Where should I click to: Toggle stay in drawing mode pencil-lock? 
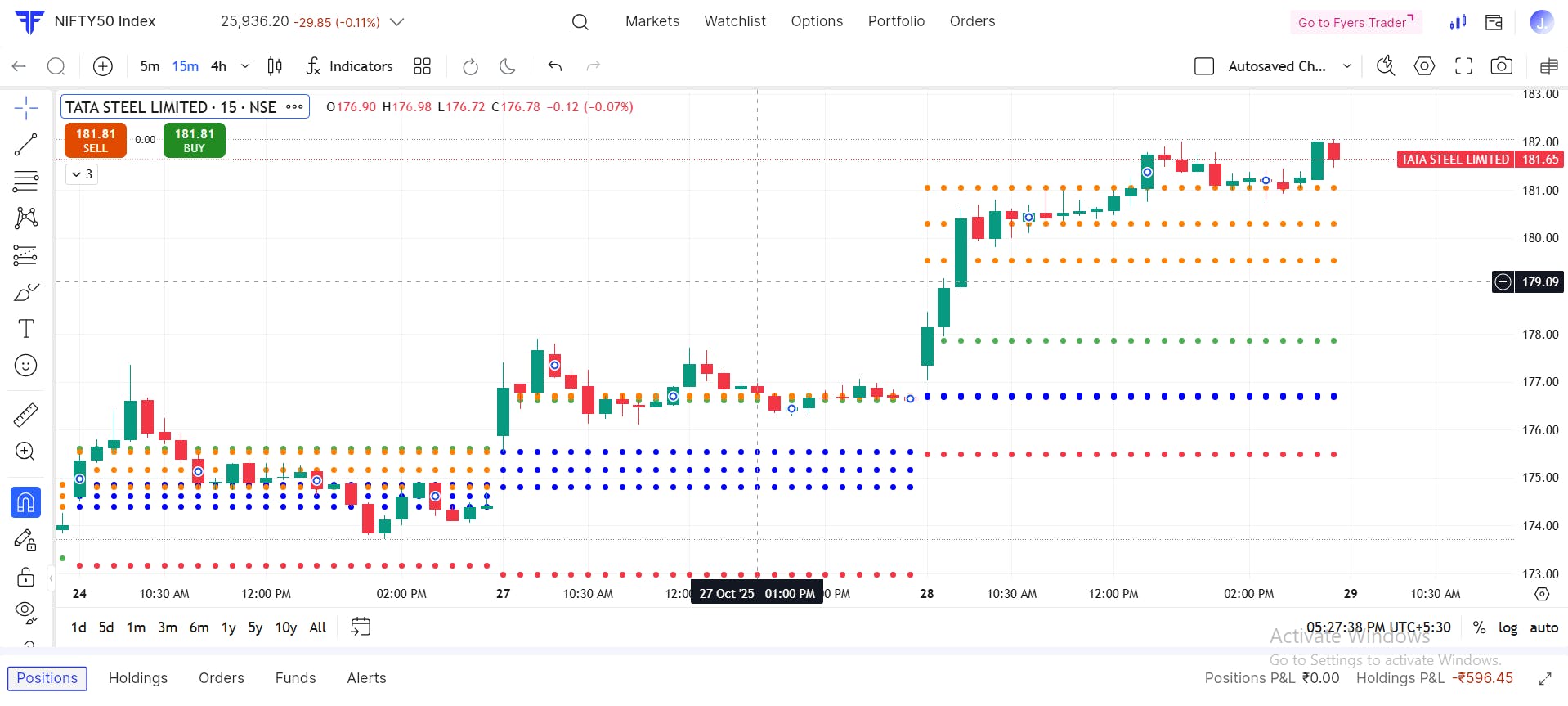pos(26,540)
